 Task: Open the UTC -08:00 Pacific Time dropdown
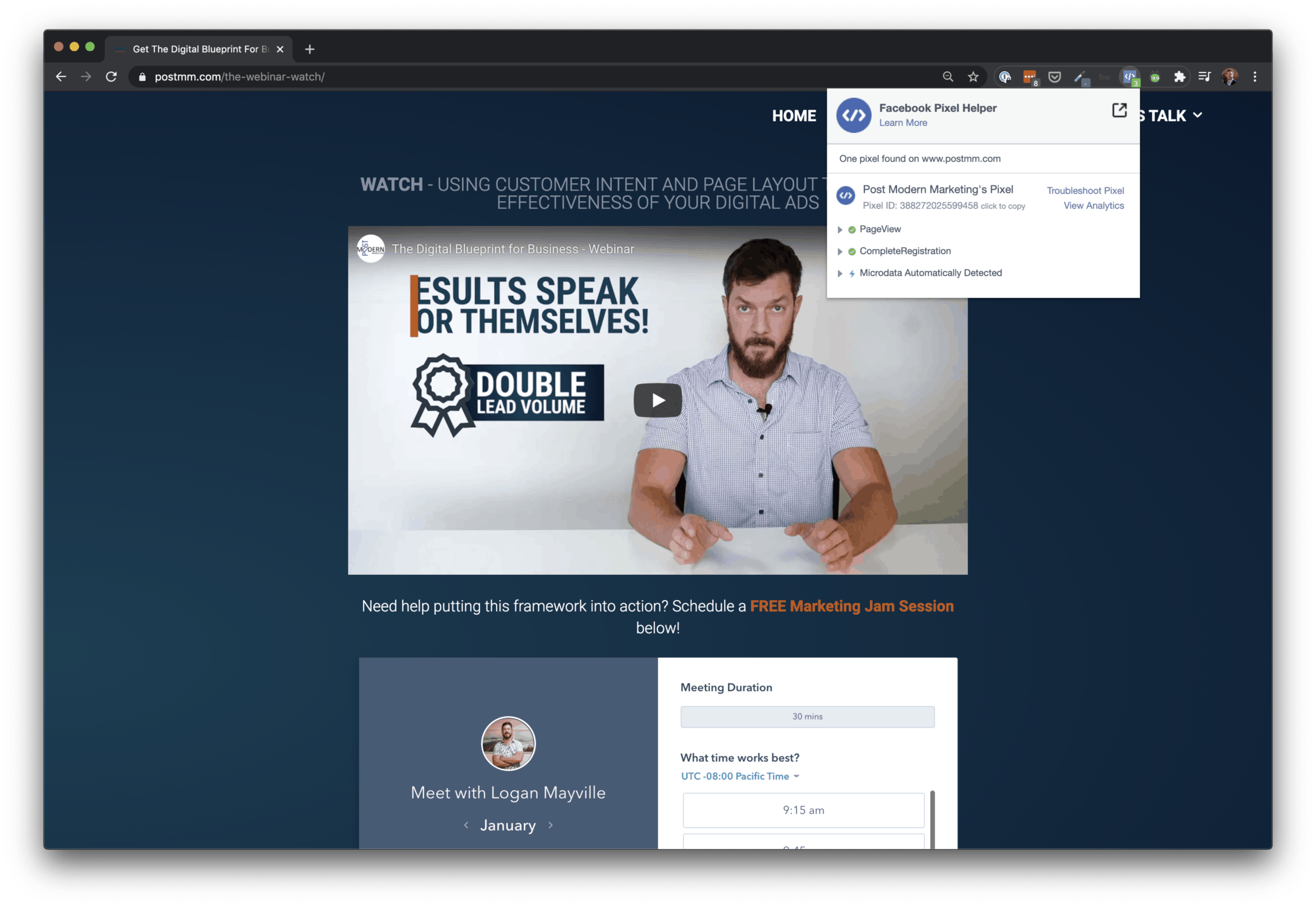point(740,776)
